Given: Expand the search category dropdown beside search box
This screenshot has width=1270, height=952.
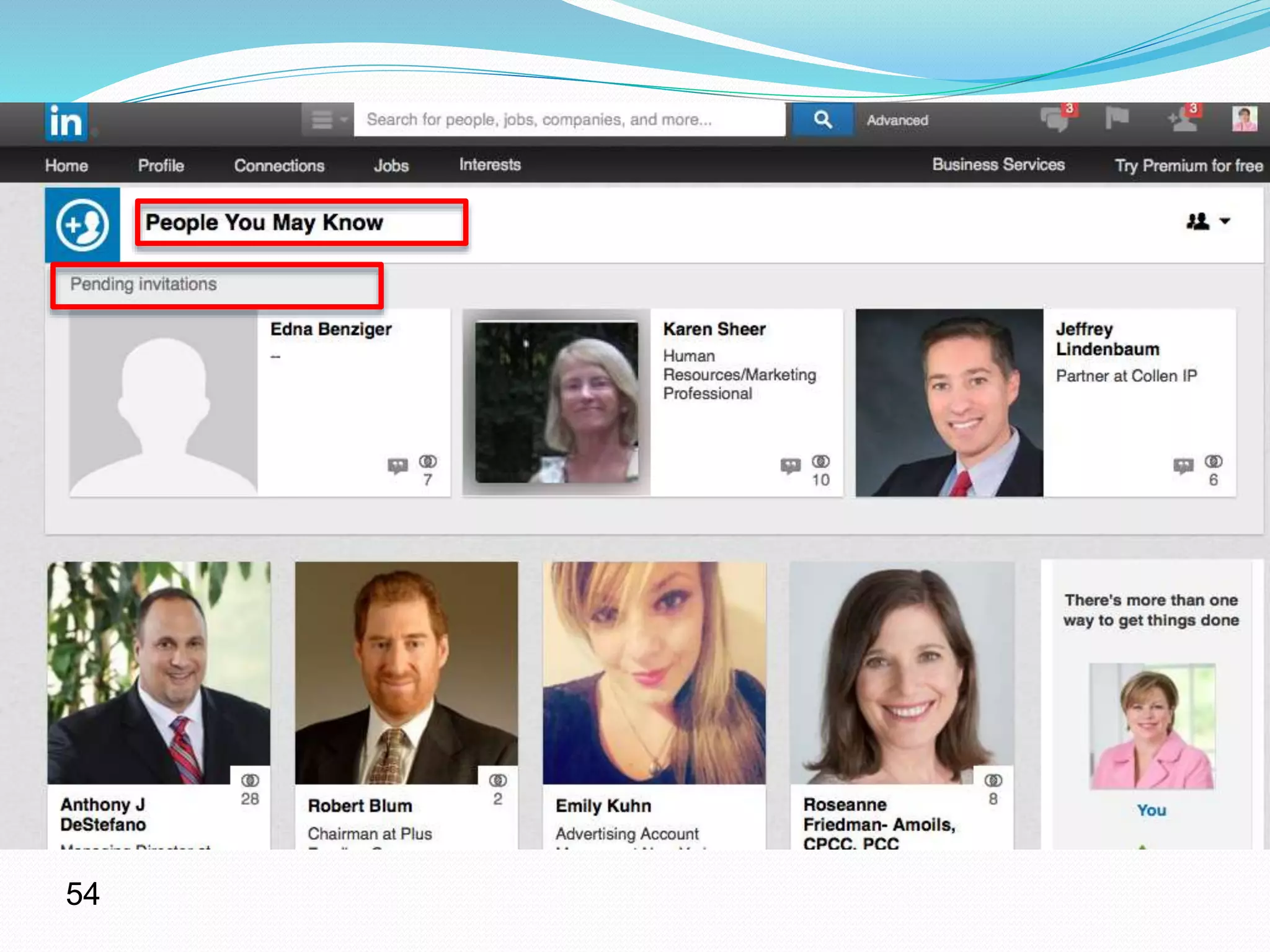Looking at the screenshot, I should [328, 120].
